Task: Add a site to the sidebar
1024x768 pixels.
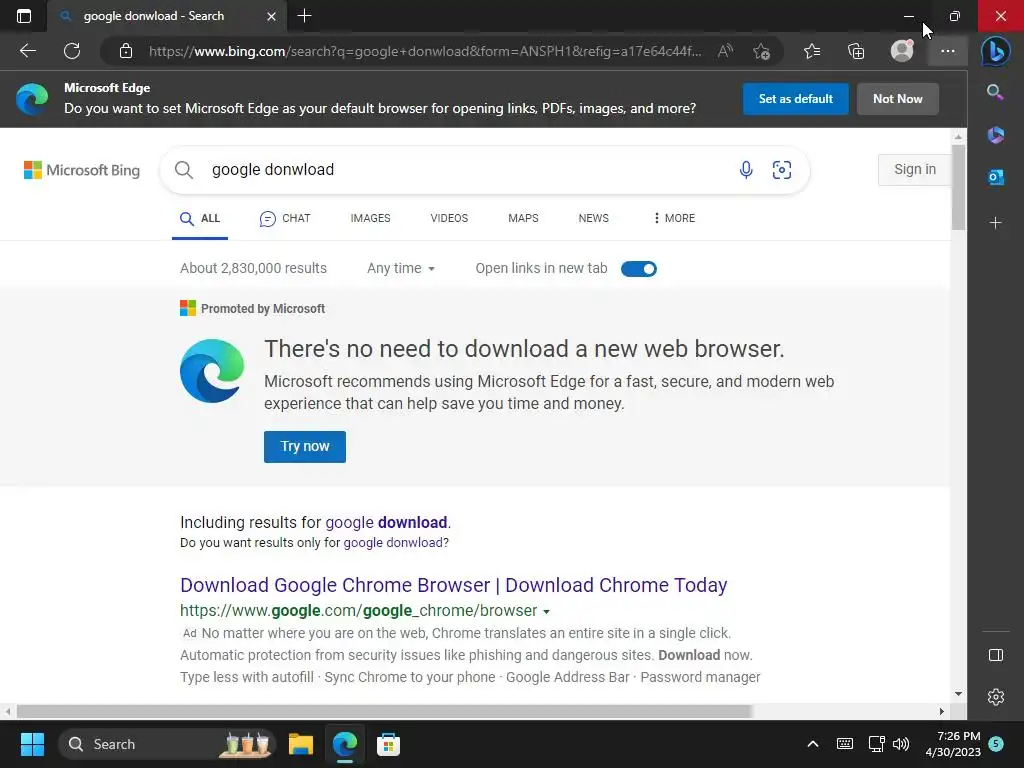Action: [x=995, y=223]
